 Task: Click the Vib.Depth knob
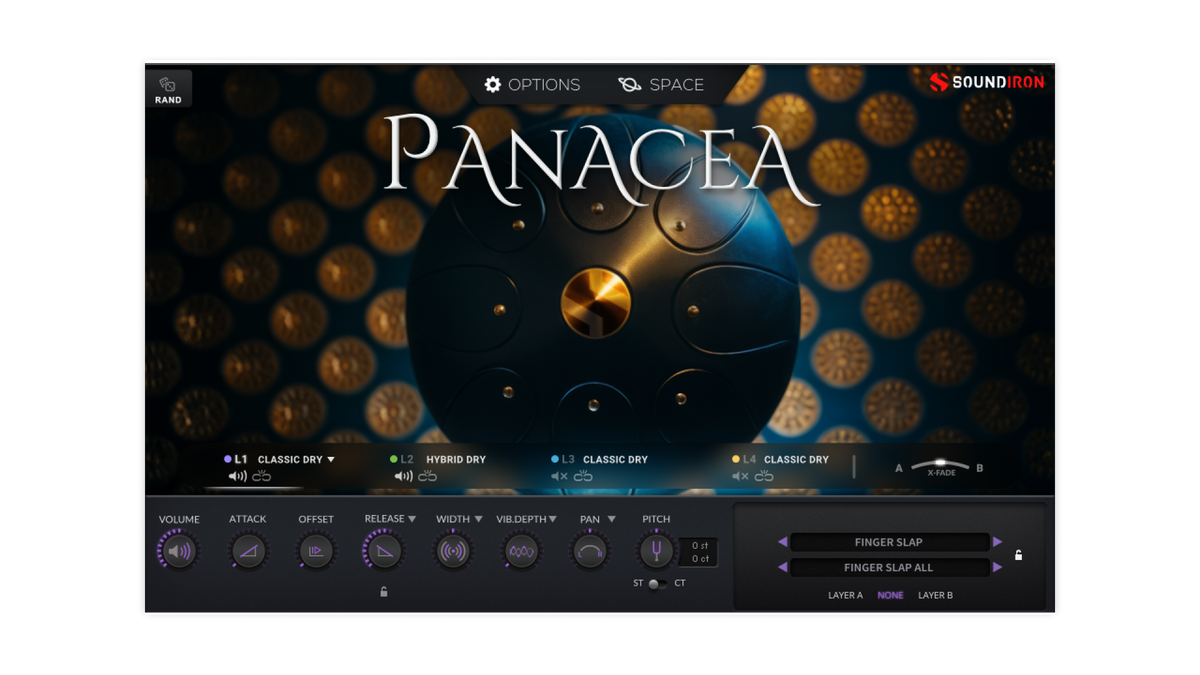coord(521,551)
